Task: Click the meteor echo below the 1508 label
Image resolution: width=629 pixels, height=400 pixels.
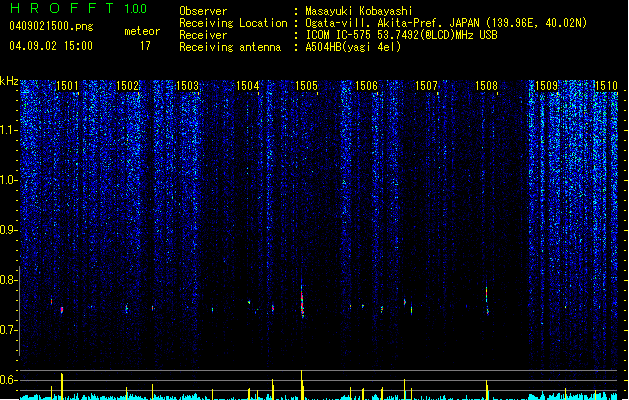Action: click(x=487, y=301)
